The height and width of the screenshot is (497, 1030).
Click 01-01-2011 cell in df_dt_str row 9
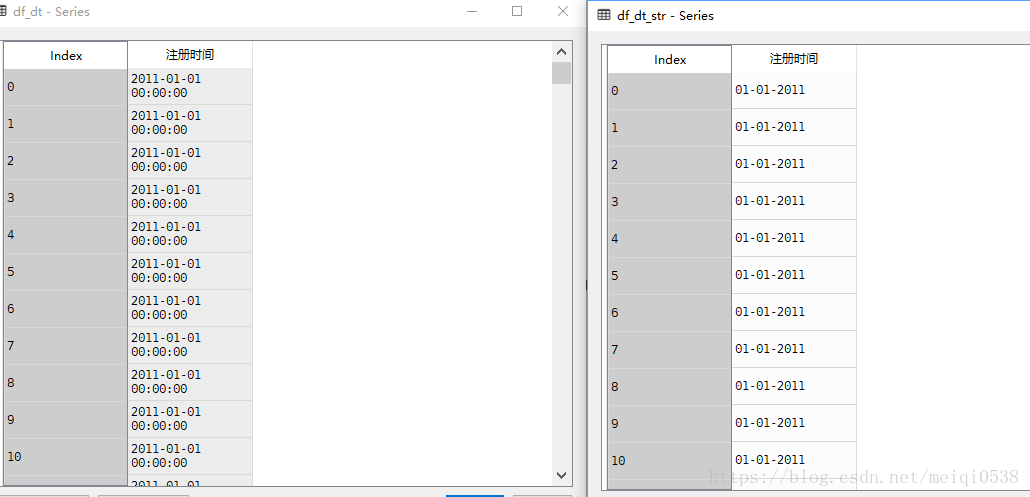tap(794, 423)
